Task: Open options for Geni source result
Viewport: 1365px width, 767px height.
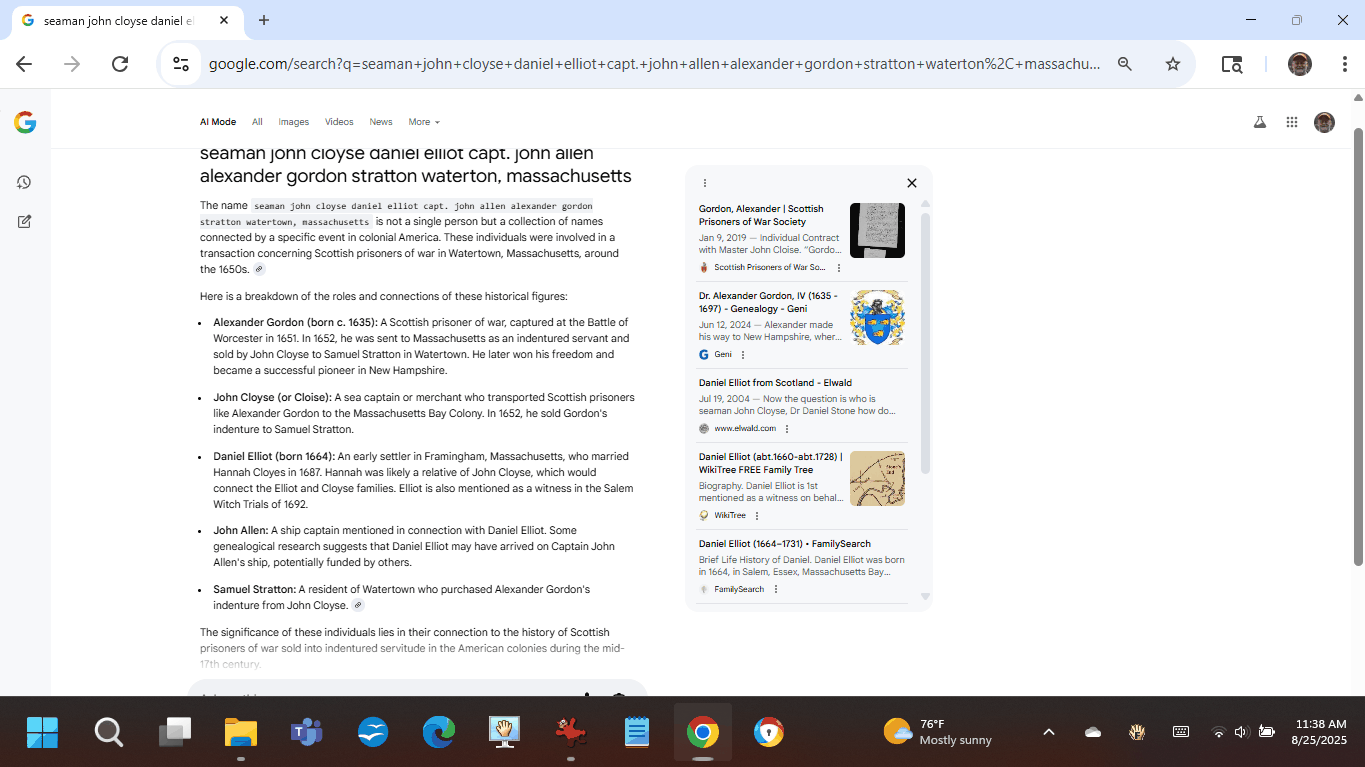Action: tap(742, 355)
